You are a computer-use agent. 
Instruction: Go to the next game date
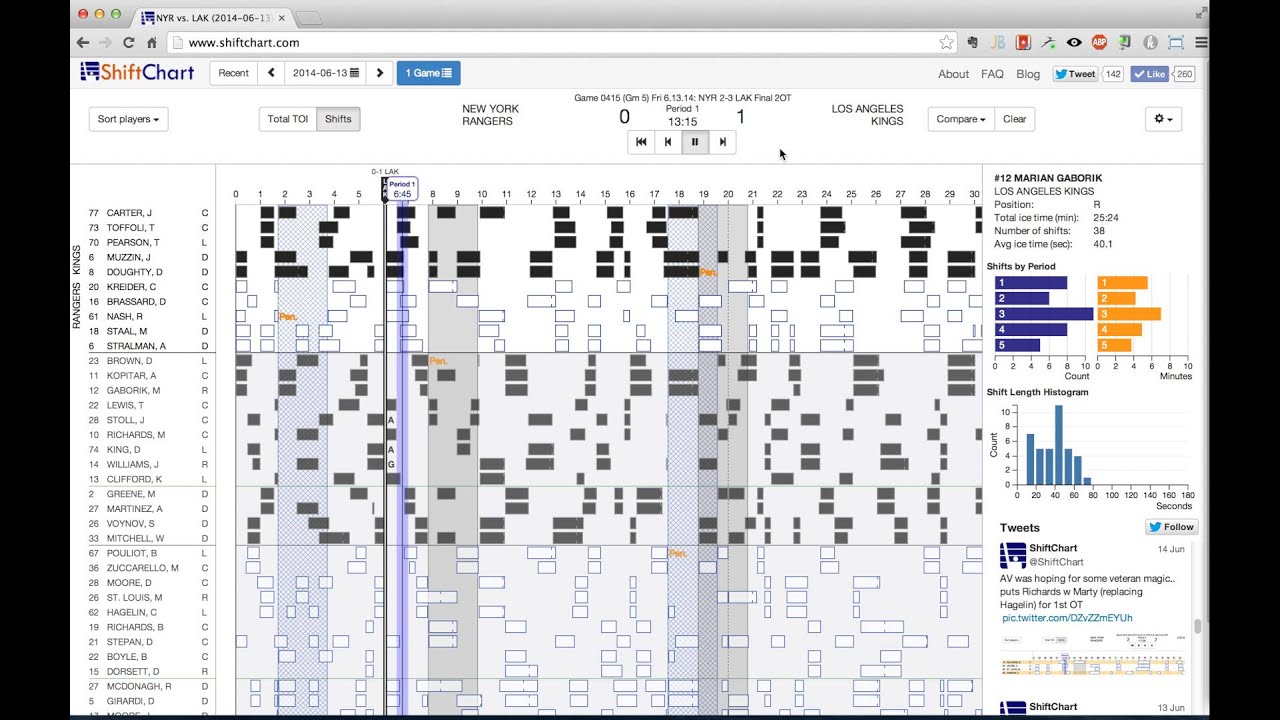[379, 73]
